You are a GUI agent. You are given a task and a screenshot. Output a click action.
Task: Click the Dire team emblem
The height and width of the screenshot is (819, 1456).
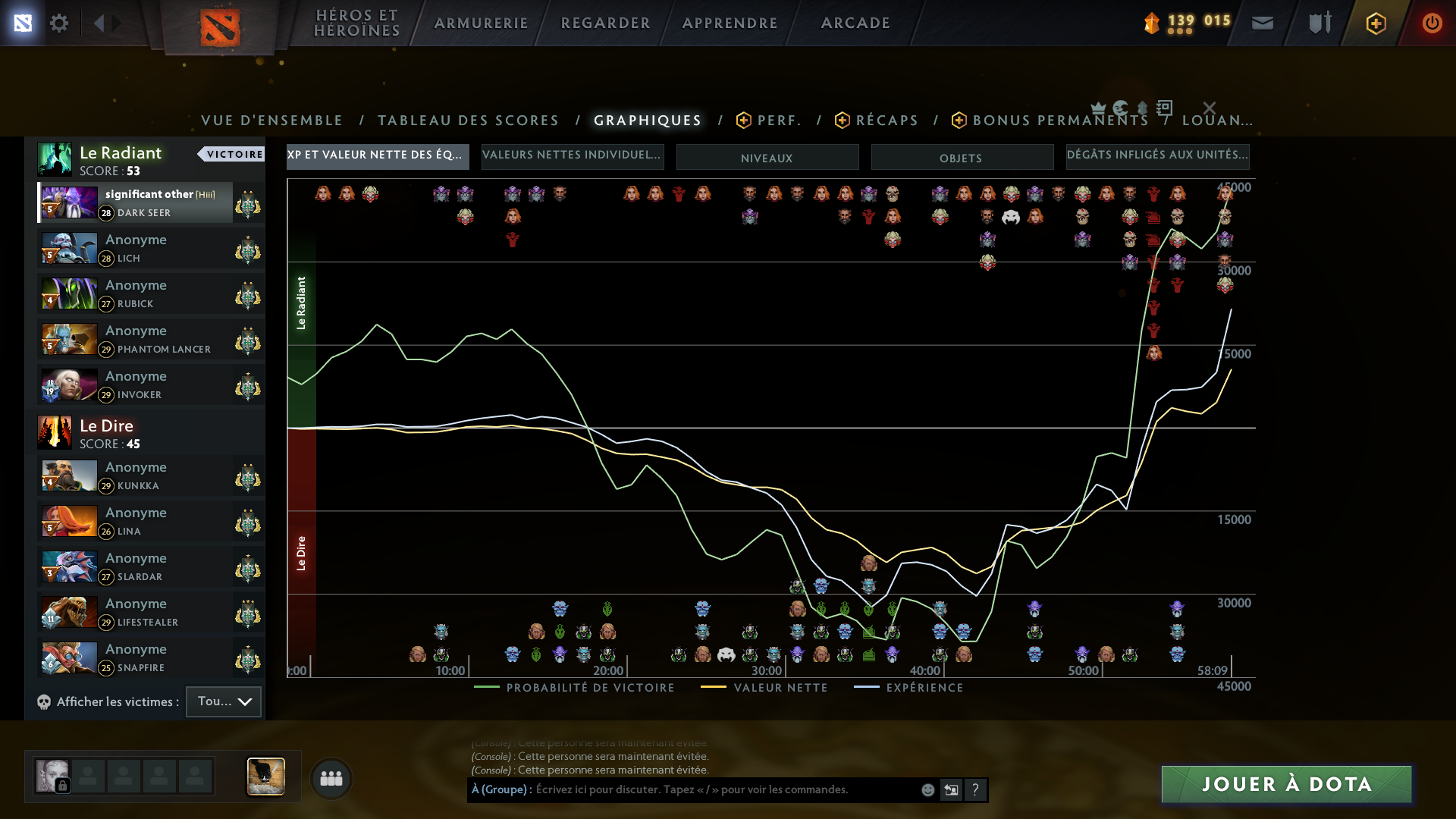55,432
